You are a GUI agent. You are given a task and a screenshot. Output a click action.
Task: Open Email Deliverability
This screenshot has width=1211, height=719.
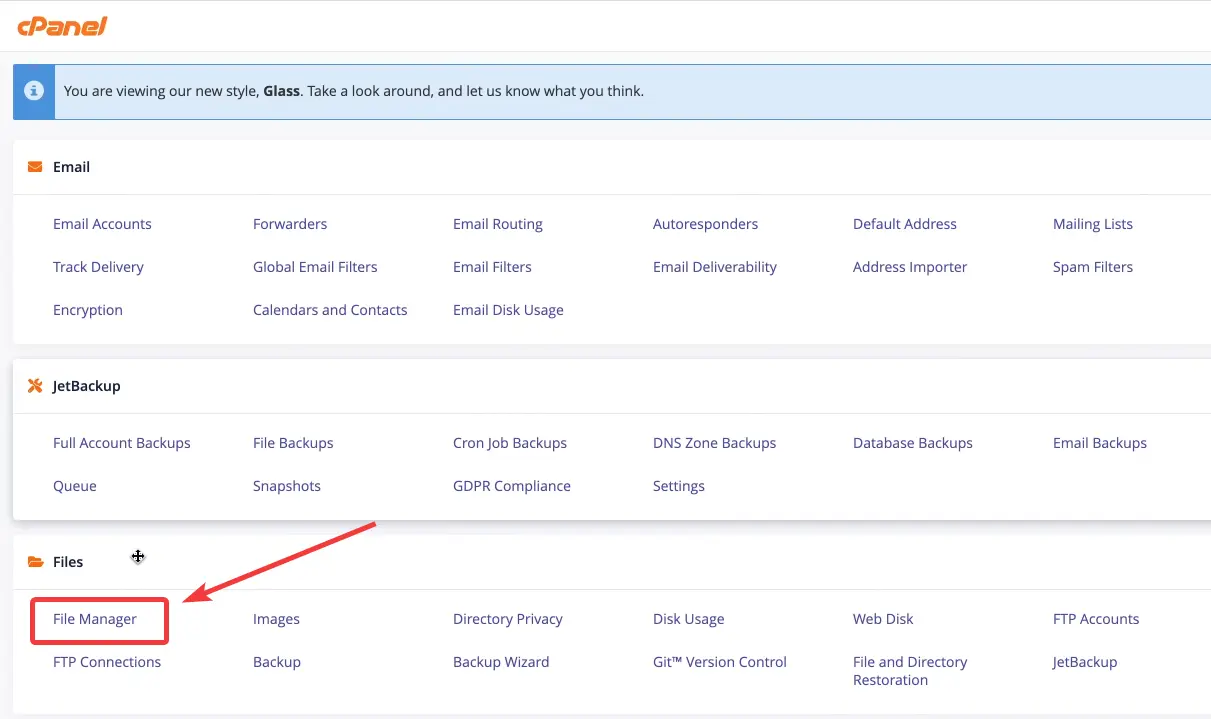point(715,267)
